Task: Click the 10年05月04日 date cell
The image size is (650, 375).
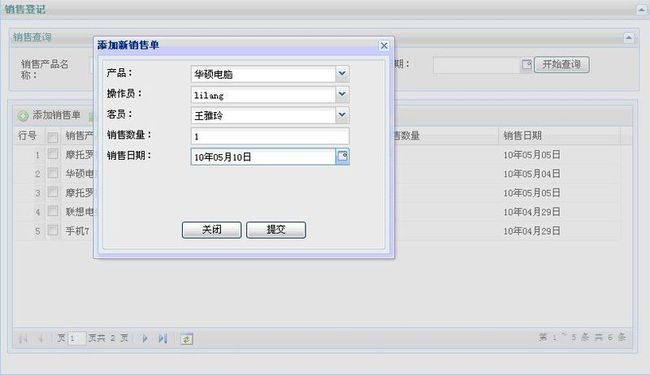Action: [x=532, y=174]
